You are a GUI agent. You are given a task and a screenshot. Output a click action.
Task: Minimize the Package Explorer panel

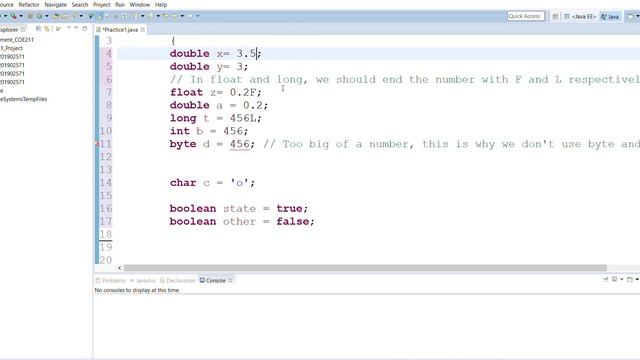(76, 28)
